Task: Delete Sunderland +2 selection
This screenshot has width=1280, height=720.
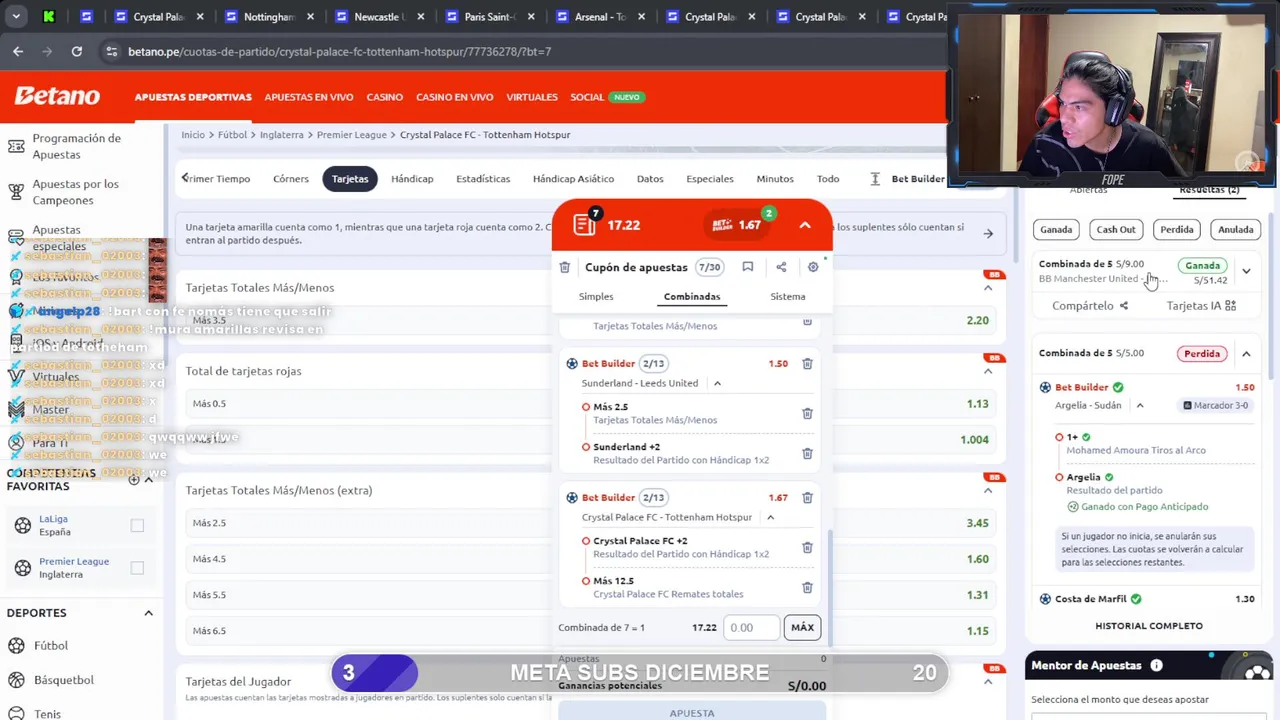Action: pos(807,453)
